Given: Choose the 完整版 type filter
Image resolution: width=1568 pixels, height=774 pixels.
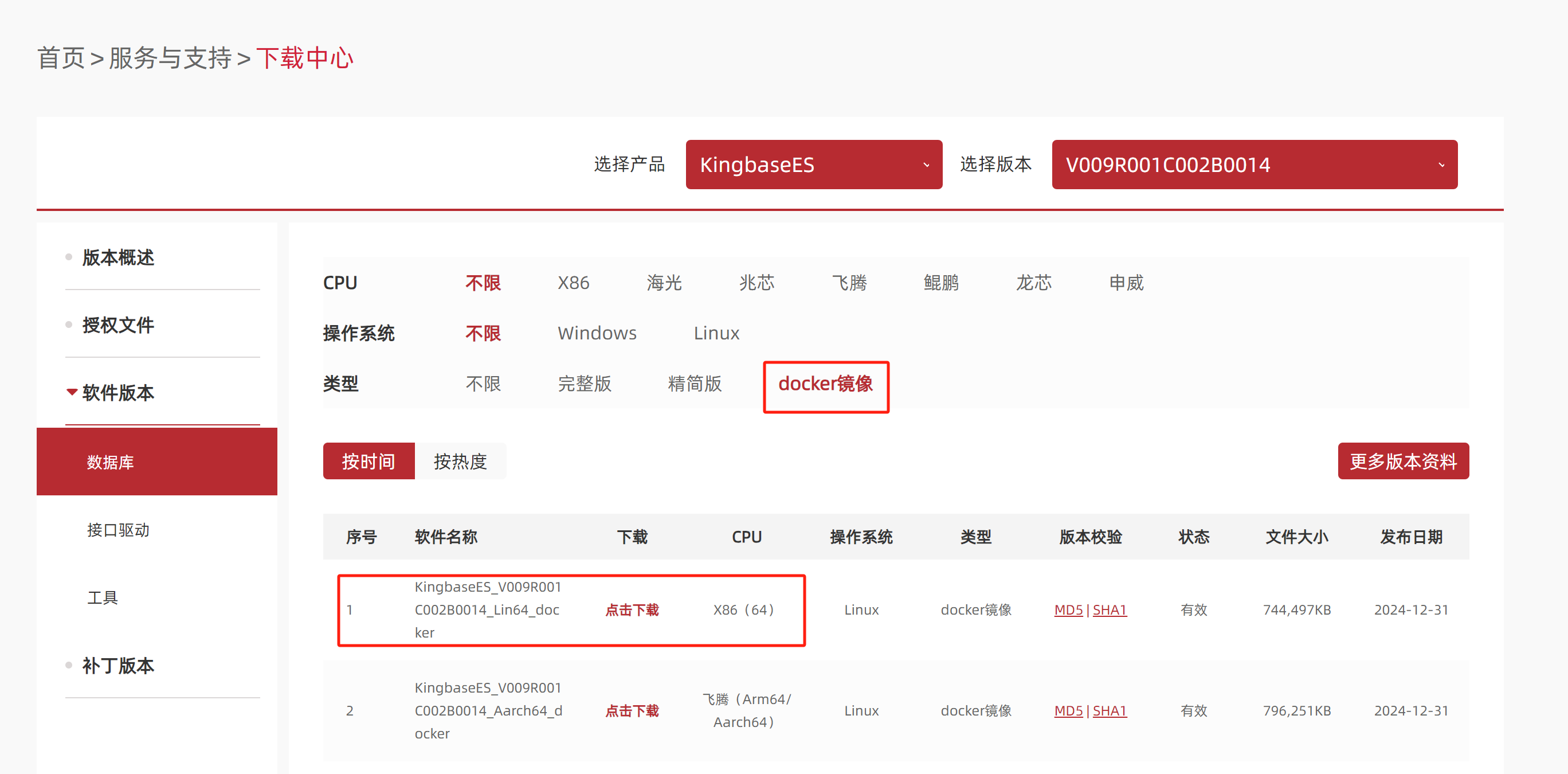Looking at the screenshot, I should [584, 384].
